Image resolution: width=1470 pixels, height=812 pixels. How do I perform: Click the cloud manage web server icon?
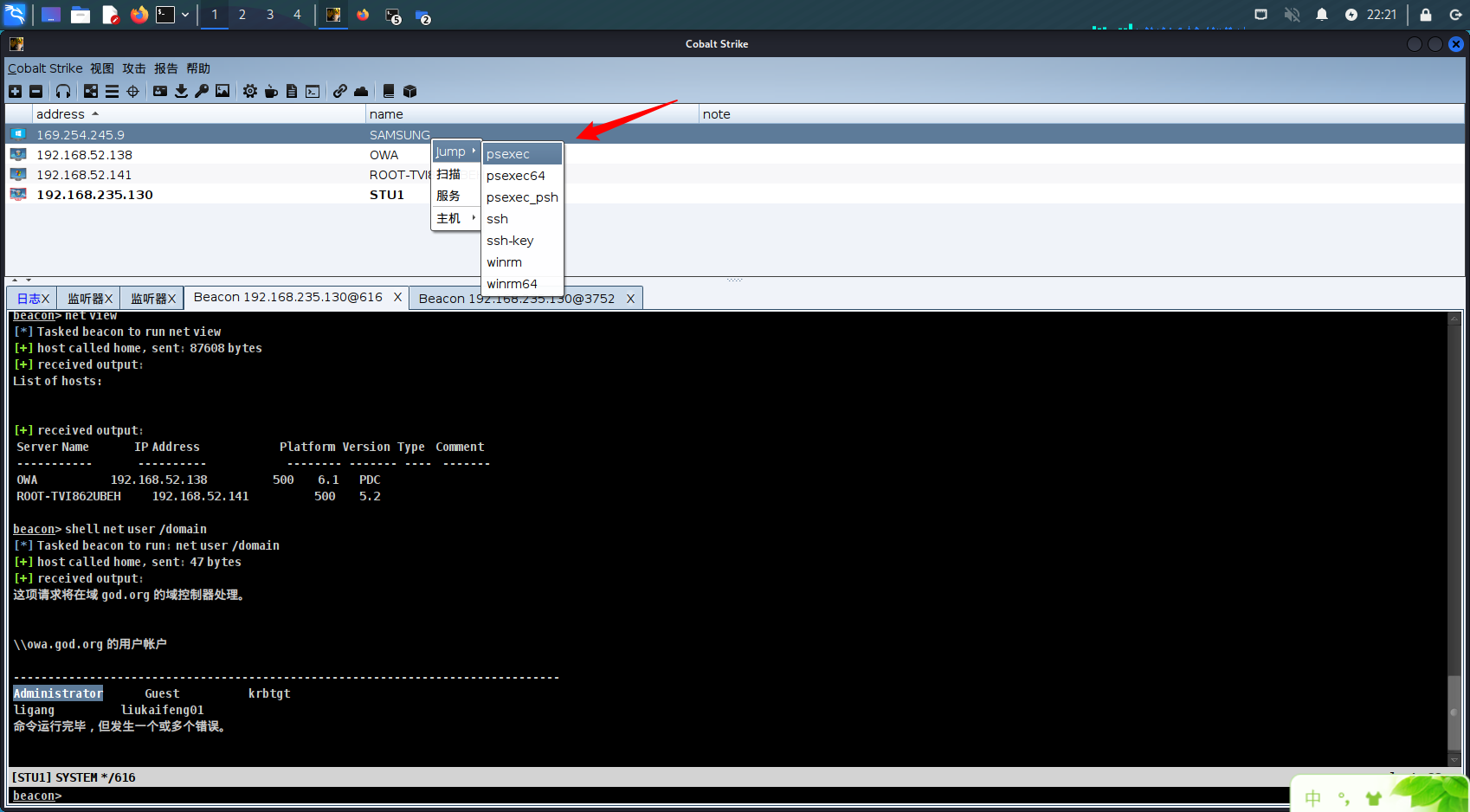click(361, 91)
